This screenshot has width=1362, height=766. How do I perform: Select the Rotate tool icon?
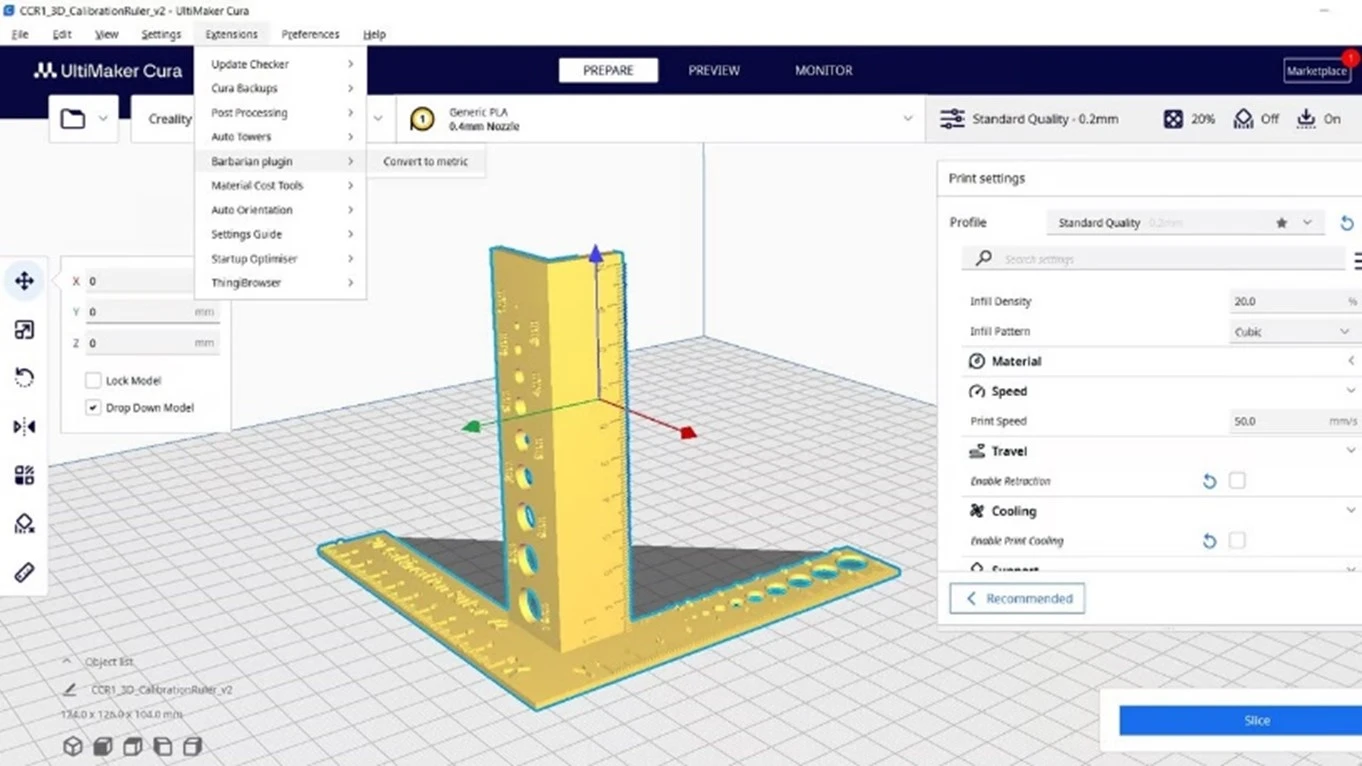point(24,378)
